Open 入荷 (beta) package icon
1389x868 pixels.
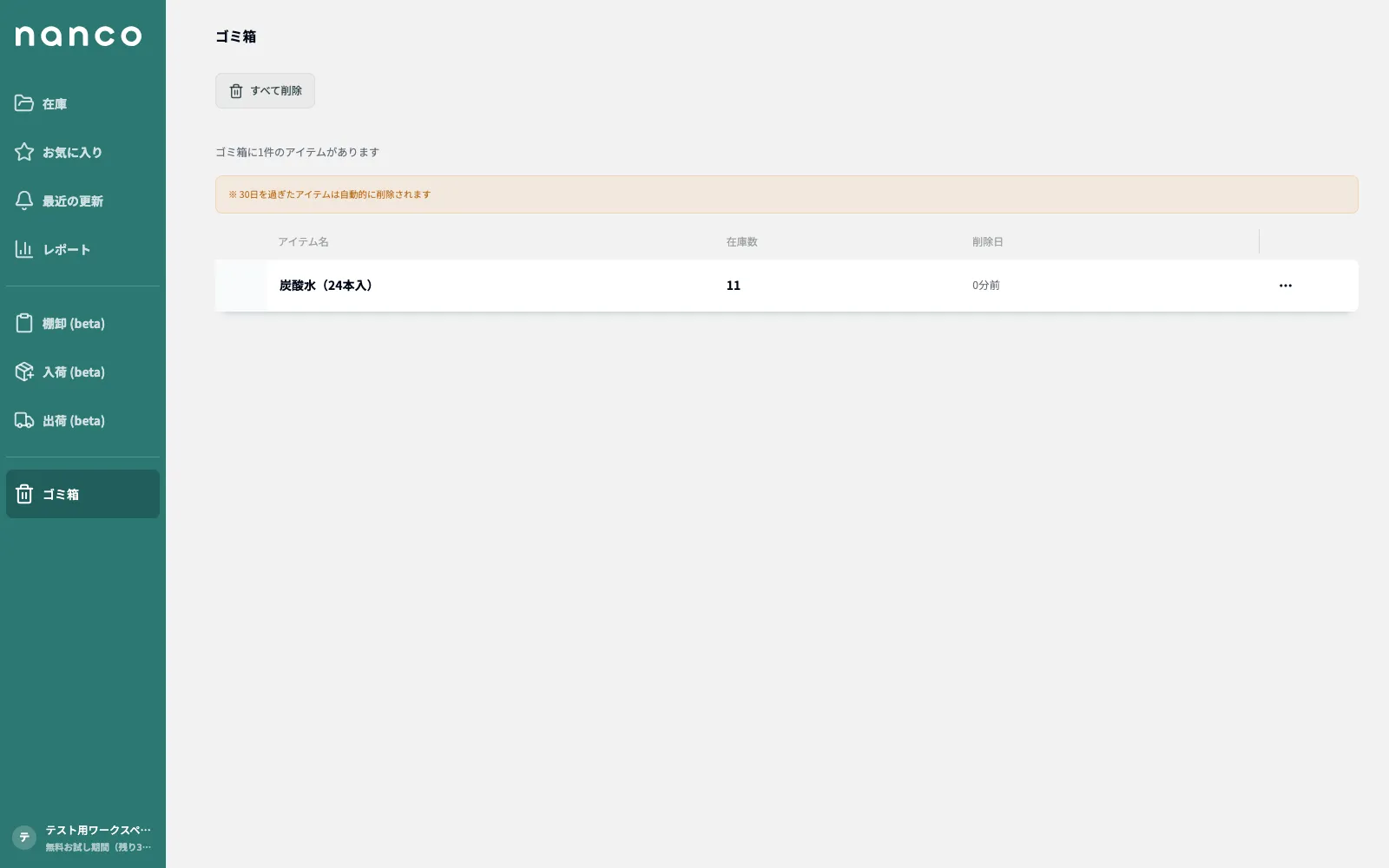(24, 372)
